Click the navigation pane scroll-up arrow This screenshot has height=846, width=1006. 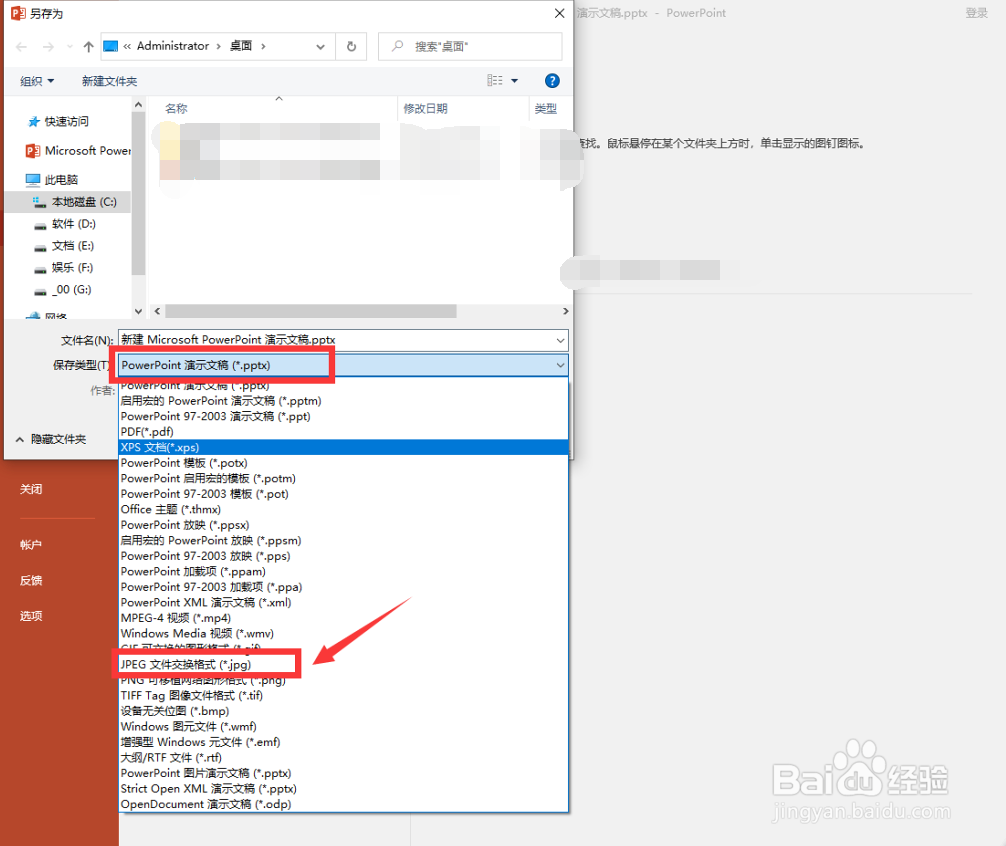click(x=139, y=104)
